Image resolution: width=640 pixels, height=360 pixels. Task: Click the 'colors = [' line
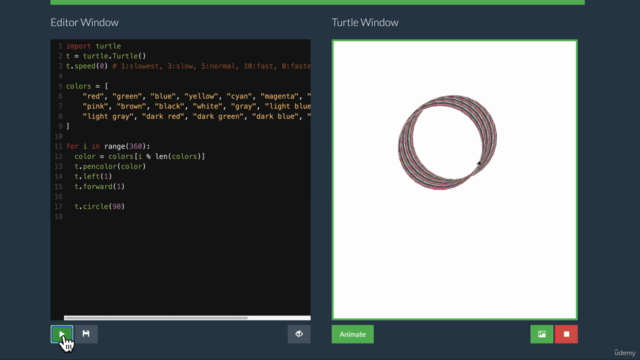(87, 86)
